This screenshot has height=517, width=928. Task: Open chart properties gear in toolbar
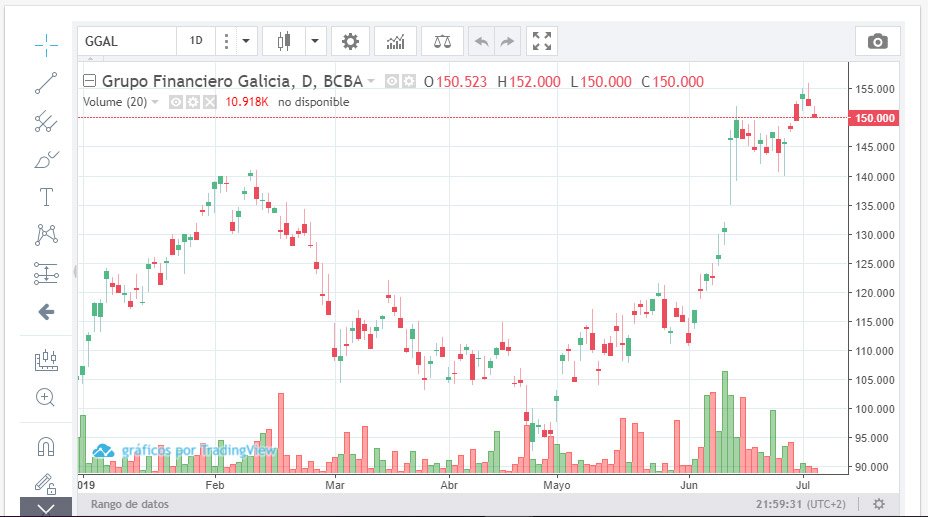[350, 41]
